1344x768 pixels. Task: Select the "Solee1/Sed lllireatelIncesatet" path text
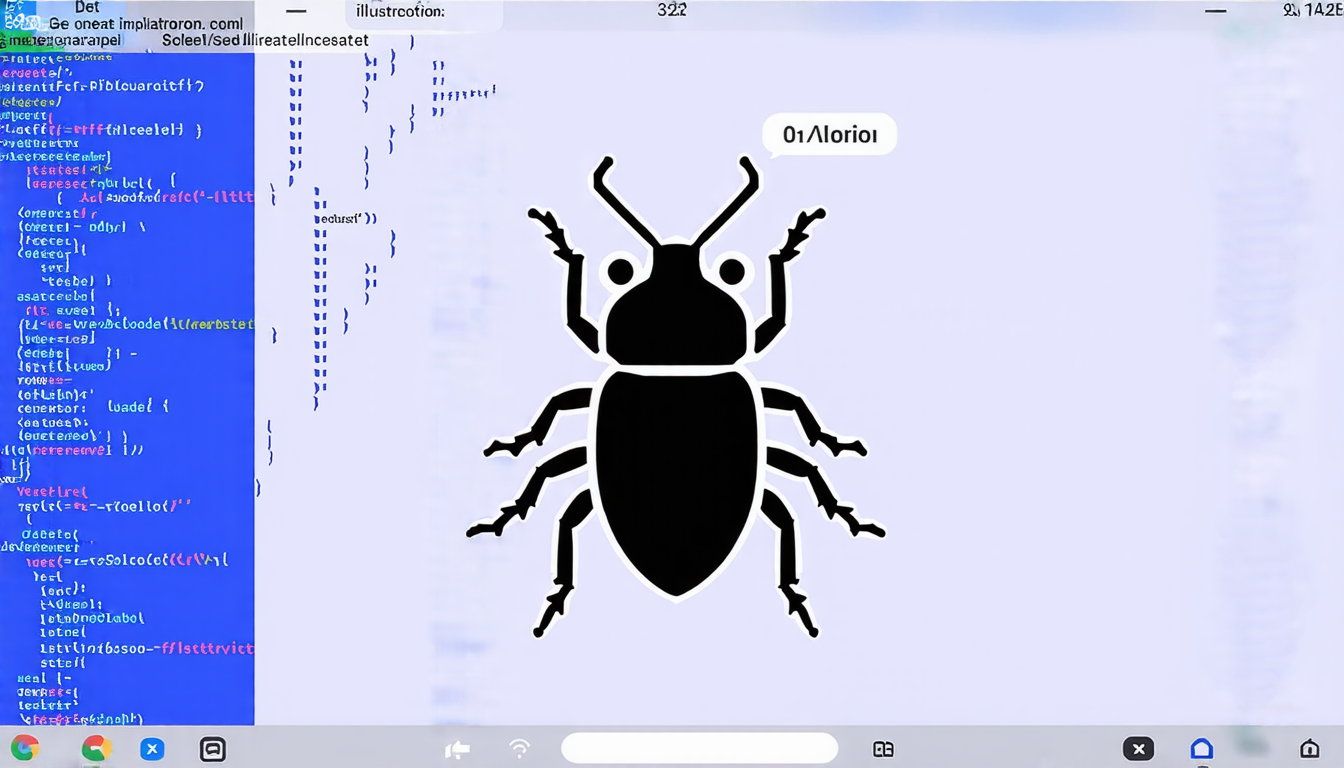pyautogui.click(x=265, y=41)
